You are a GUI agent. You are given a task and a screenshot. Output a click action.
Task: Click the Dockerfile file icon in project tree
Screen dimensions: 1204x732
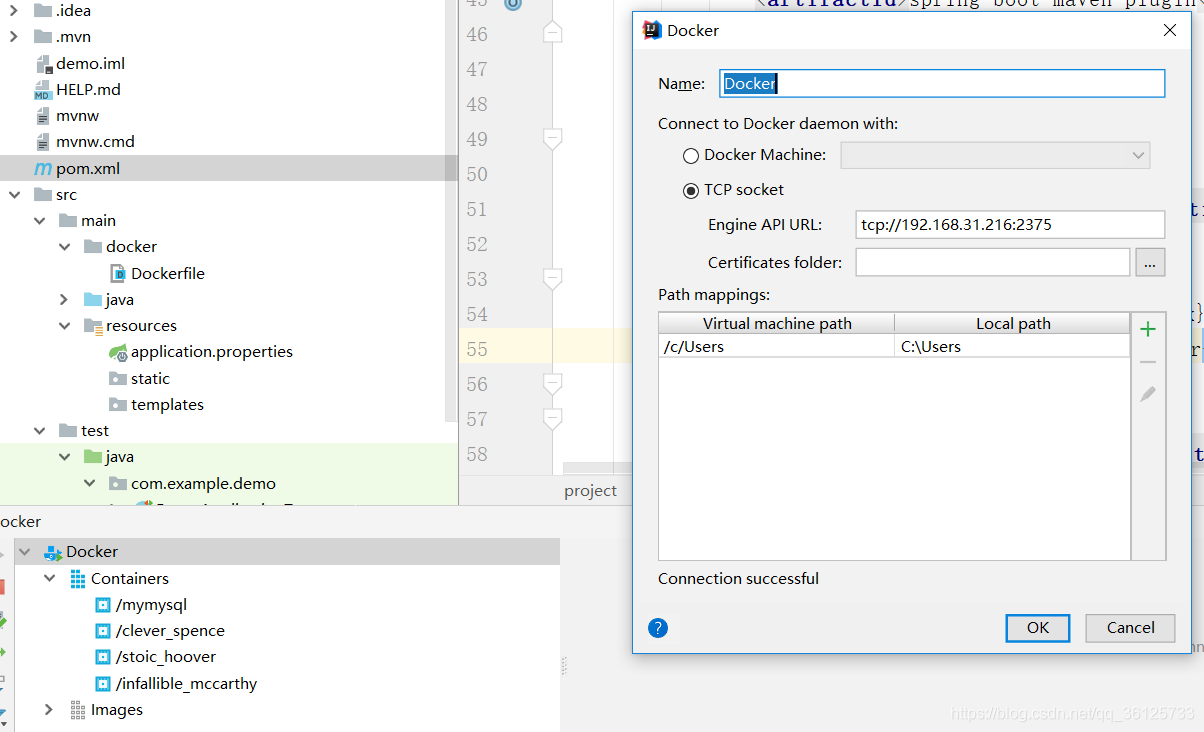coord(118,273)
